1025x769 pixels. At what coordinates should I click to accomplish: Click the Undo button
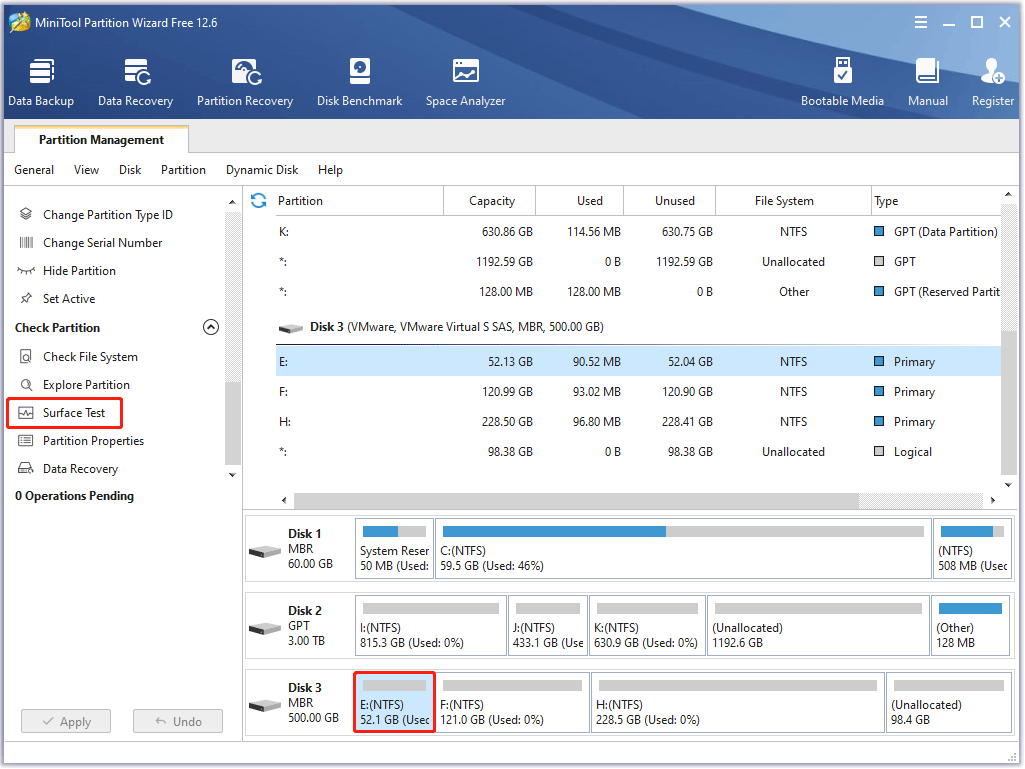point(178,722)
